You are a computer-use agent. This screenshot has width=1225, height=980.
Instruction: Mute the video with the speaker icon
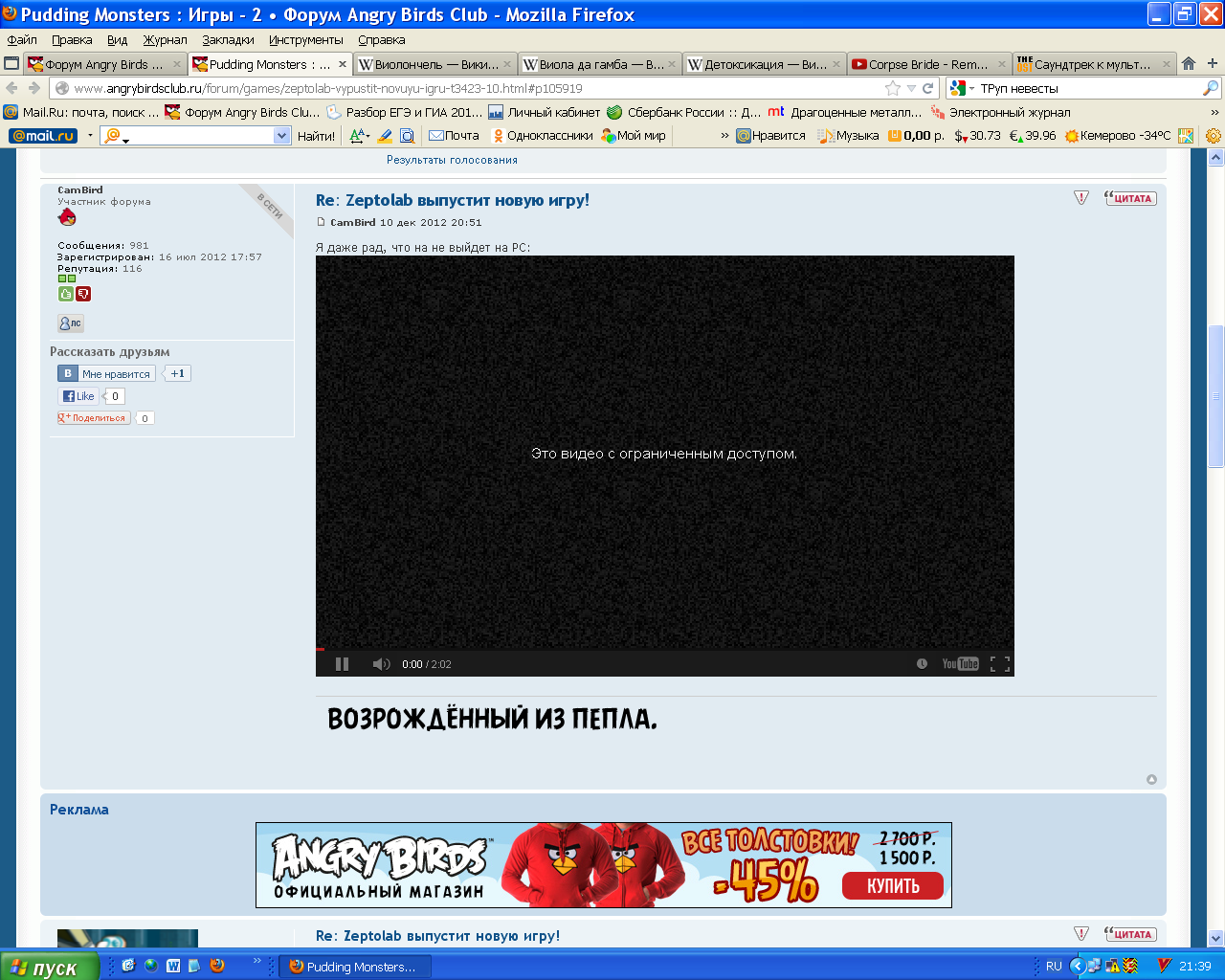coord(381,664)
